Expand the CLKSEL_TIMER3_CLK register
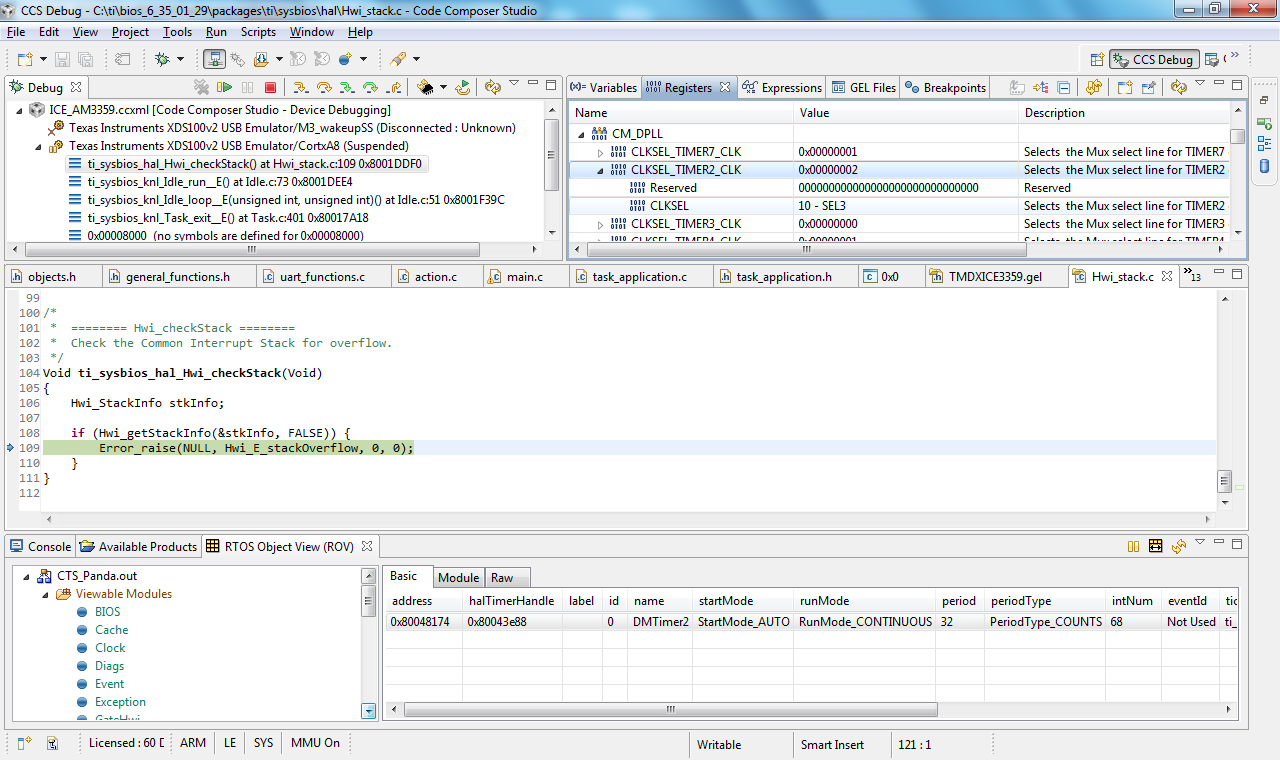This screenshot has width=1280, height=760. [601, 224]
